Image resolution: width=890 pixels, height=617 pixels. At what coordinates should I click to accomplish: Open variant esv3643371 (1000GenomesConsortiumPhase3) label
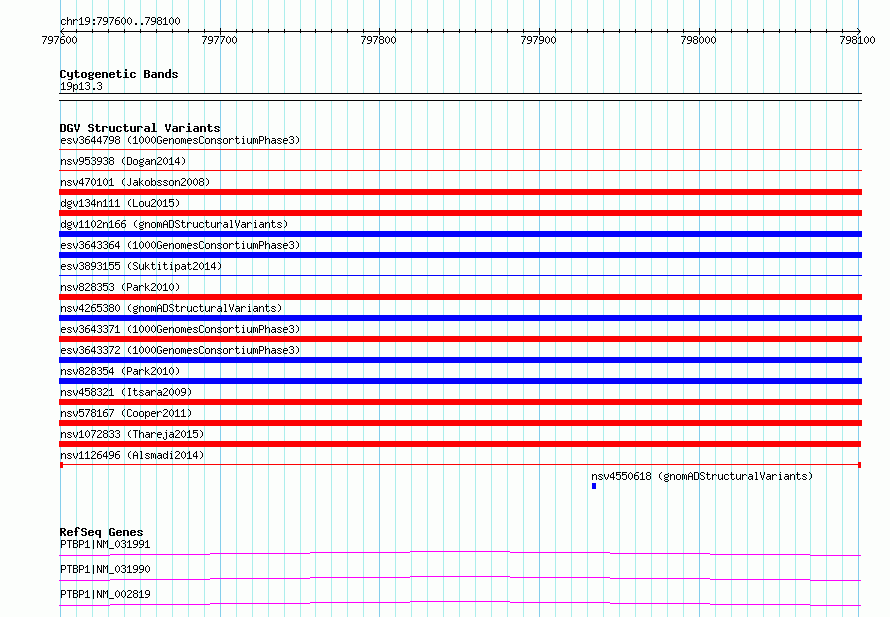(180, 329)
